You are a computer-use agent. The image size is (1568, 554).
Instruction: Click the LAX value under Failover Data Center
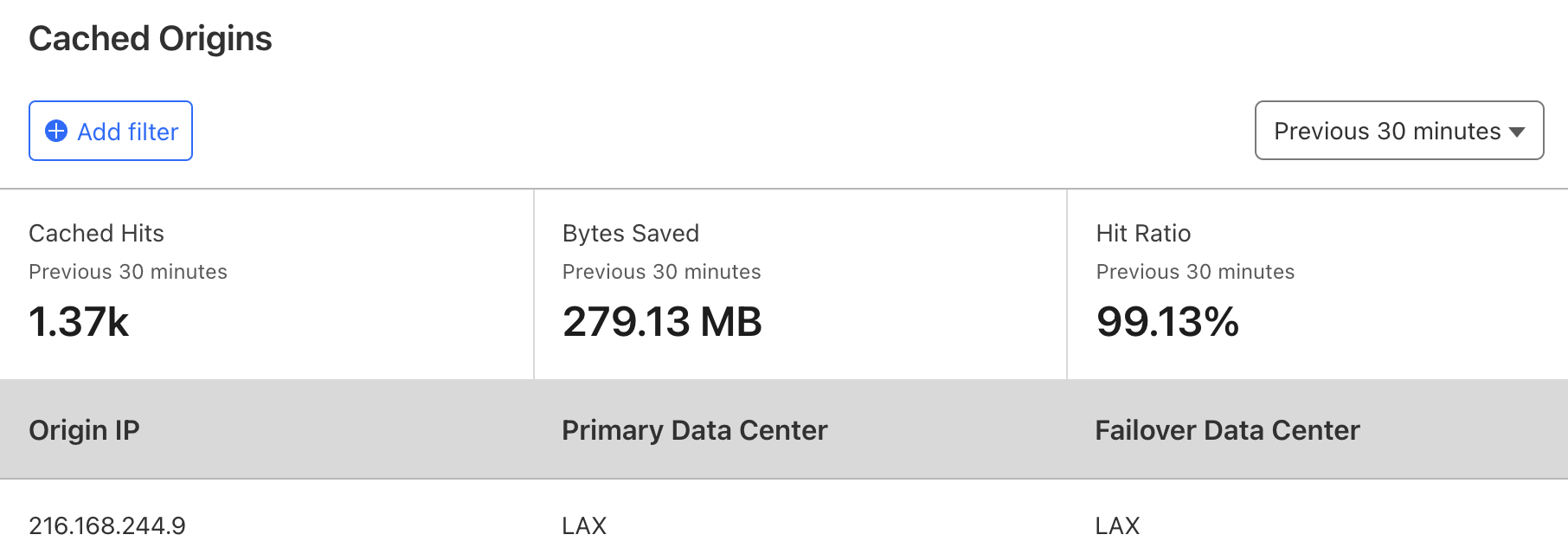1117,525
